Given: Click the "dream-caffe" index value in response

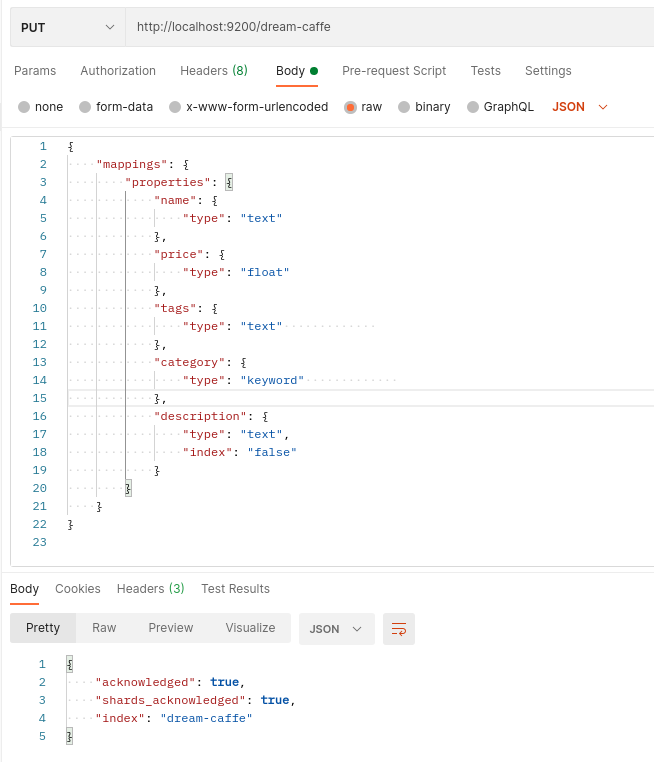Looking at the screenshot, I should point(206,719).
